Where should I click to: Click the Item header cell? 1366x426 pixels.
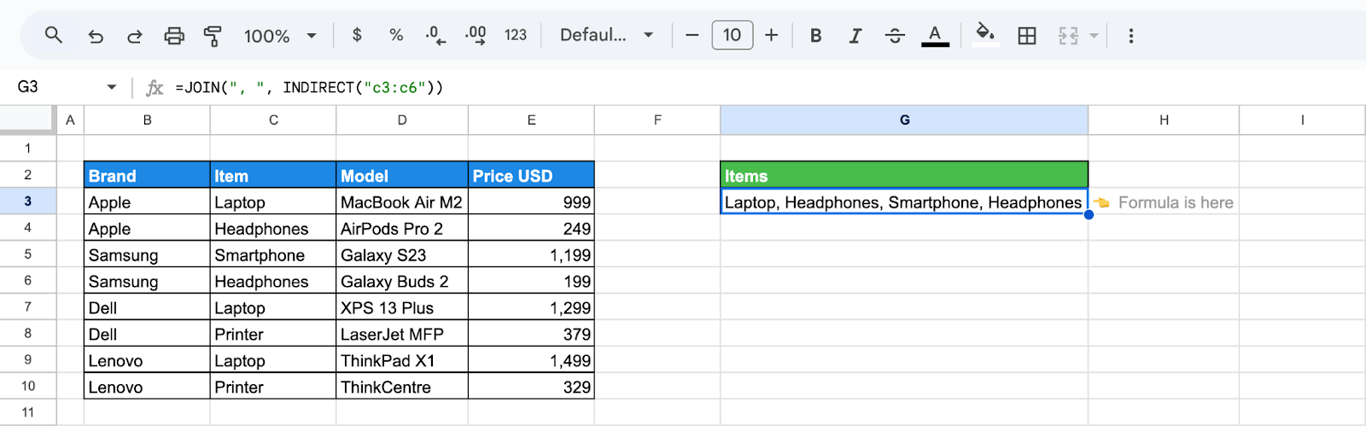pyautogui.click(x=273, y=176)
